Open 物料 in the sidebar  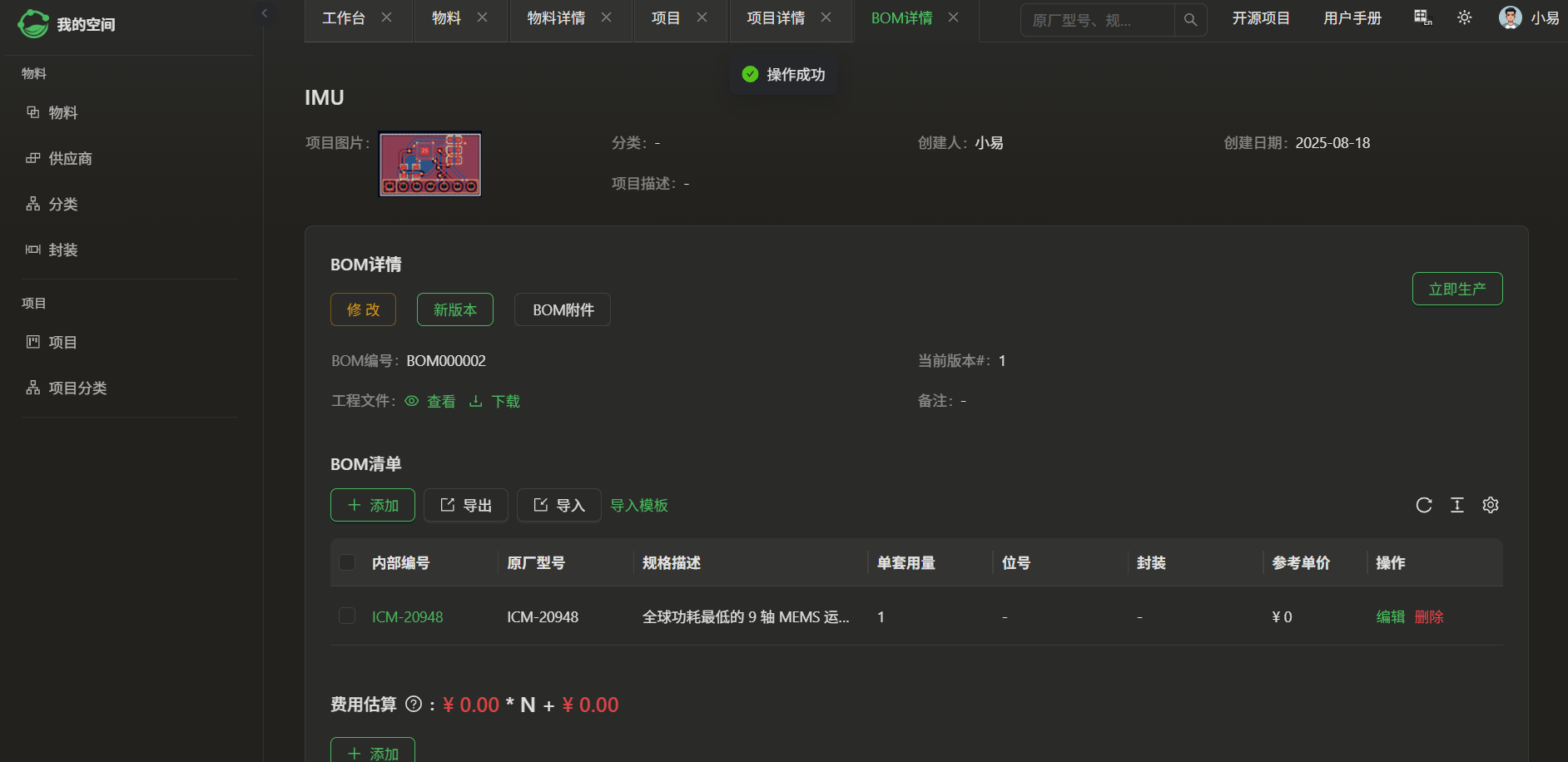63,112
